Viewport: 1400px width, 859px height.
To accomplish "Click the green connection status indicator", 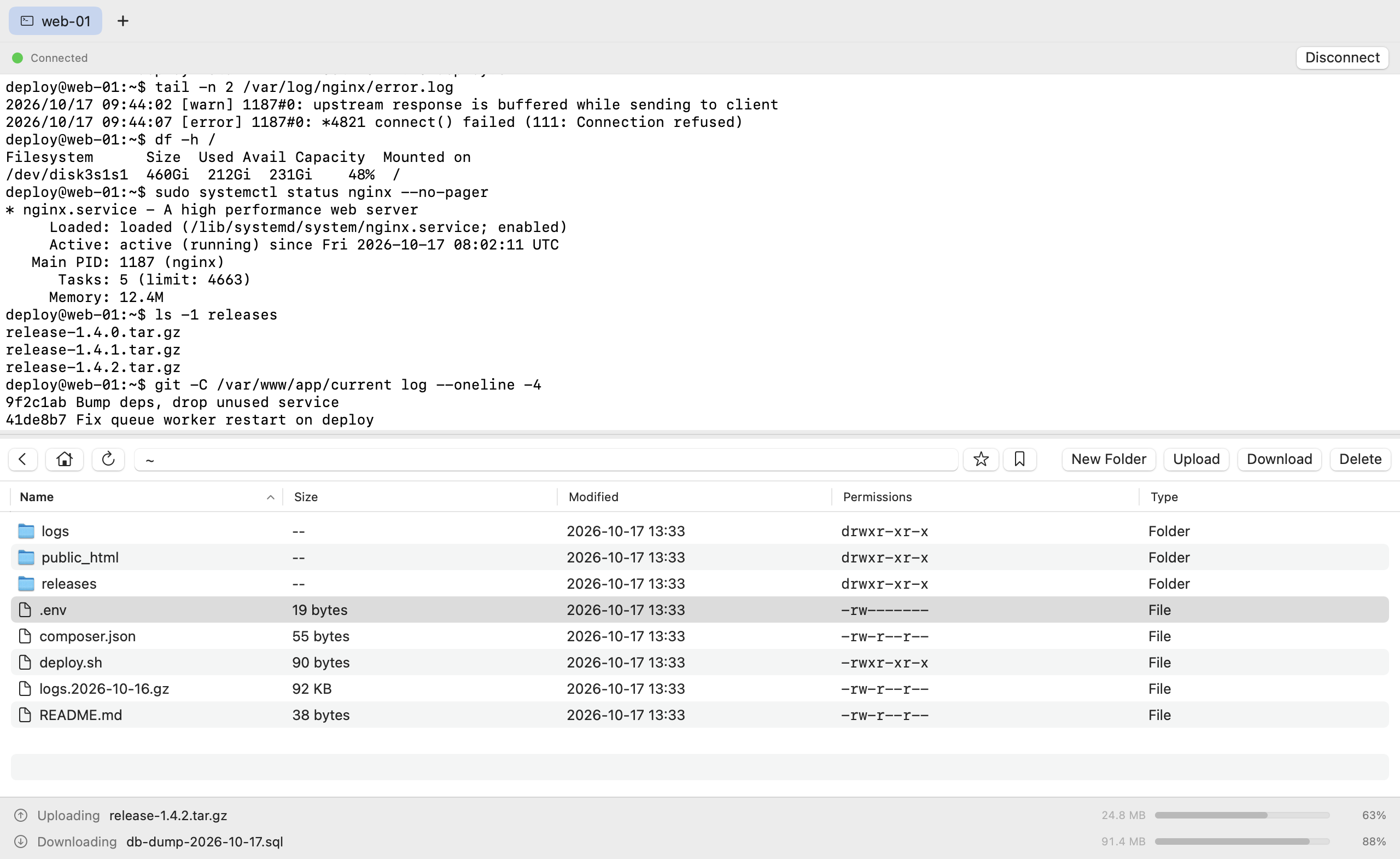I will pos(17,58).
